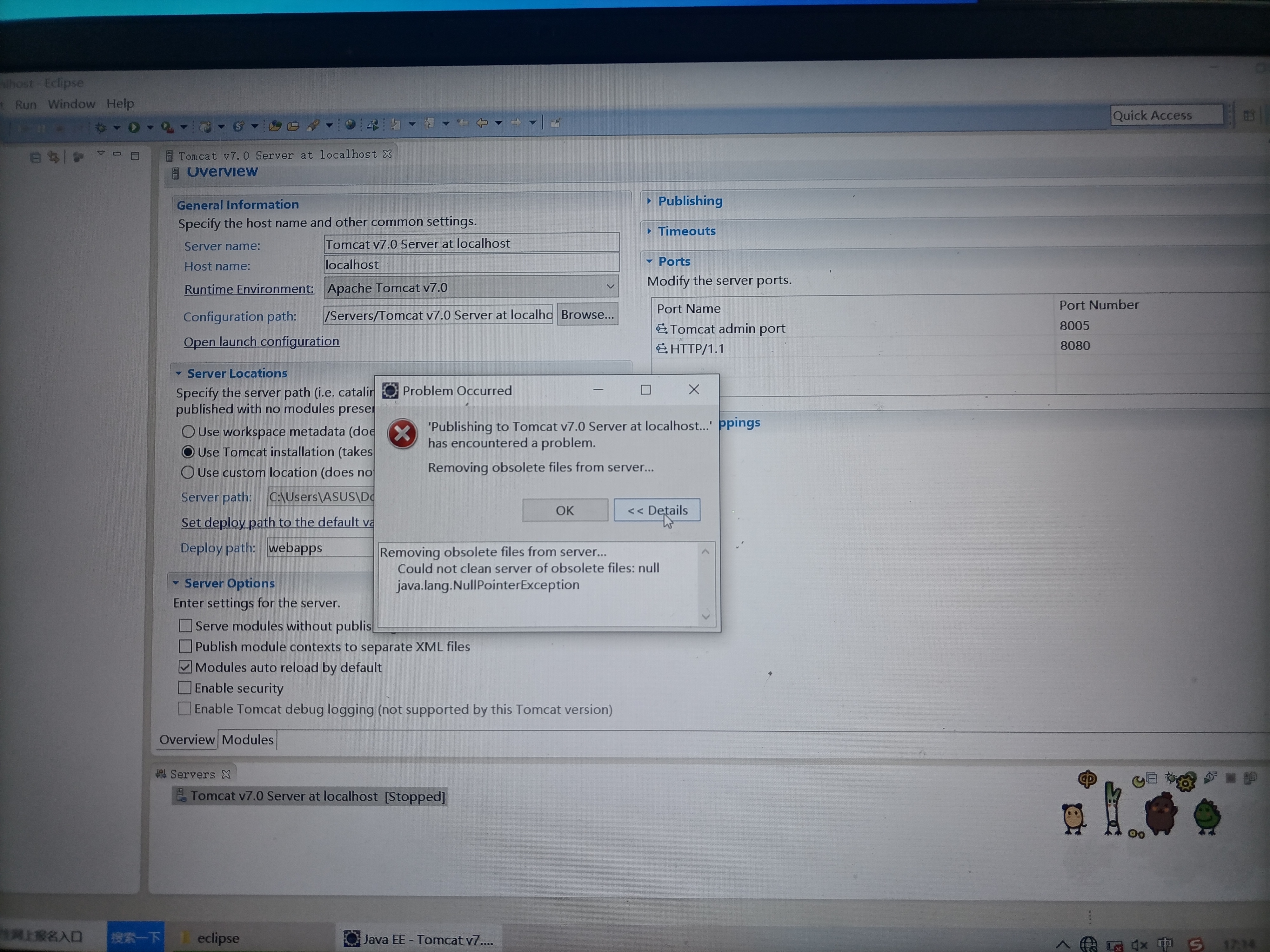The image size is (1270, 952).
Task: Open the Back navigation history dropdown arrow
Action: tap(498, 122)
